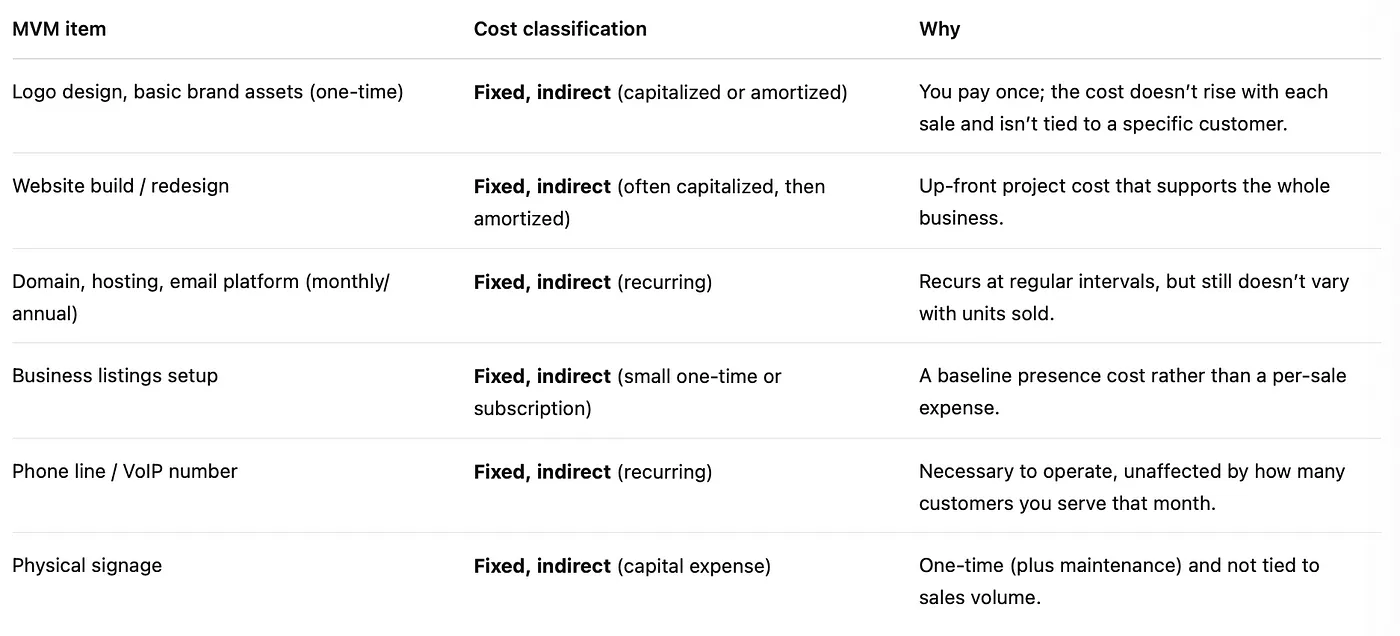The height and width of the screenshot is (636, 1400).
Task: Click the 'often capitalized, then amortized' classification
Action: (650, 202)
